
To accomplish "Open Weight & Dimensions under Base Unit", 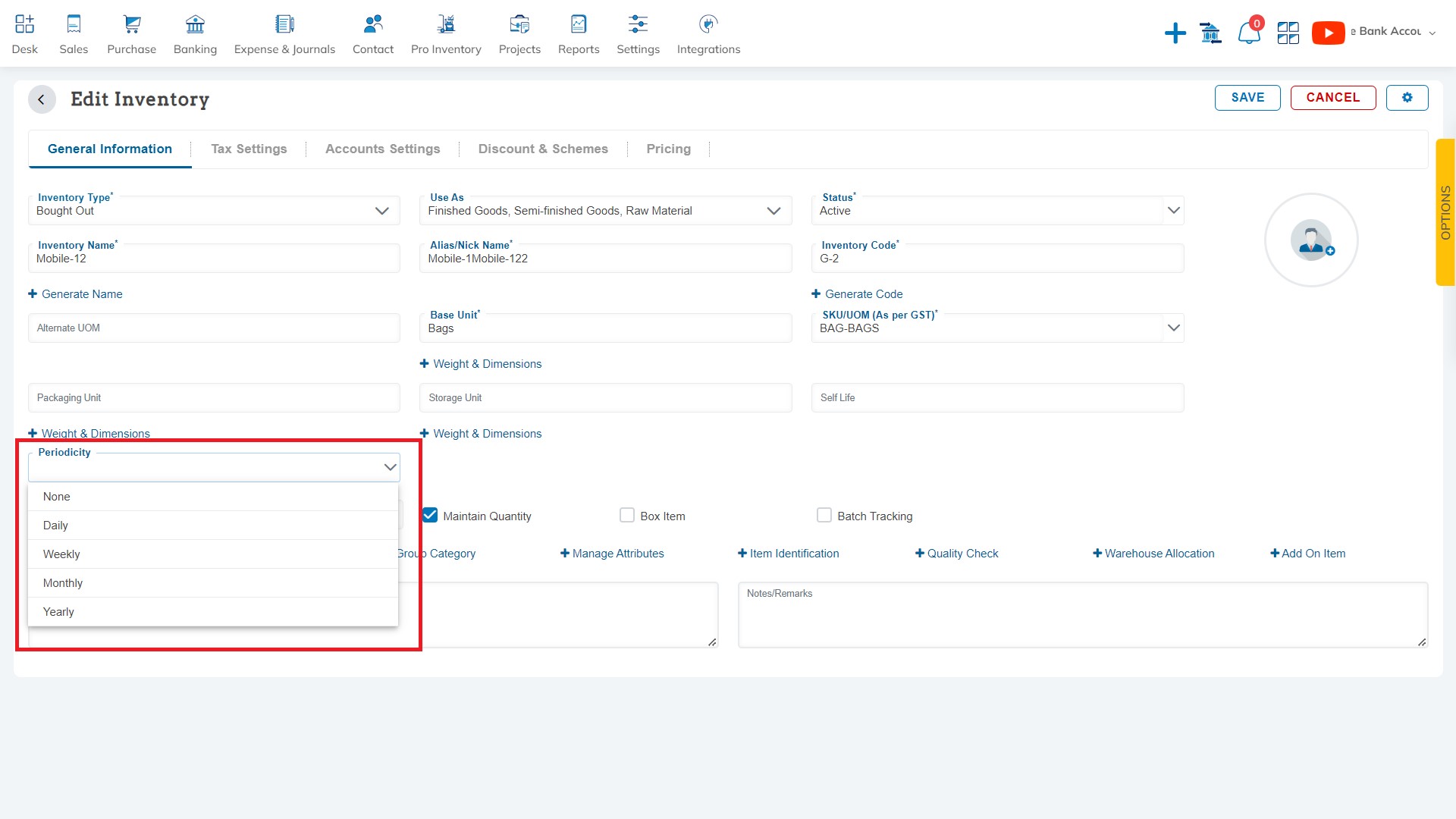I will [x=481, y=364].
